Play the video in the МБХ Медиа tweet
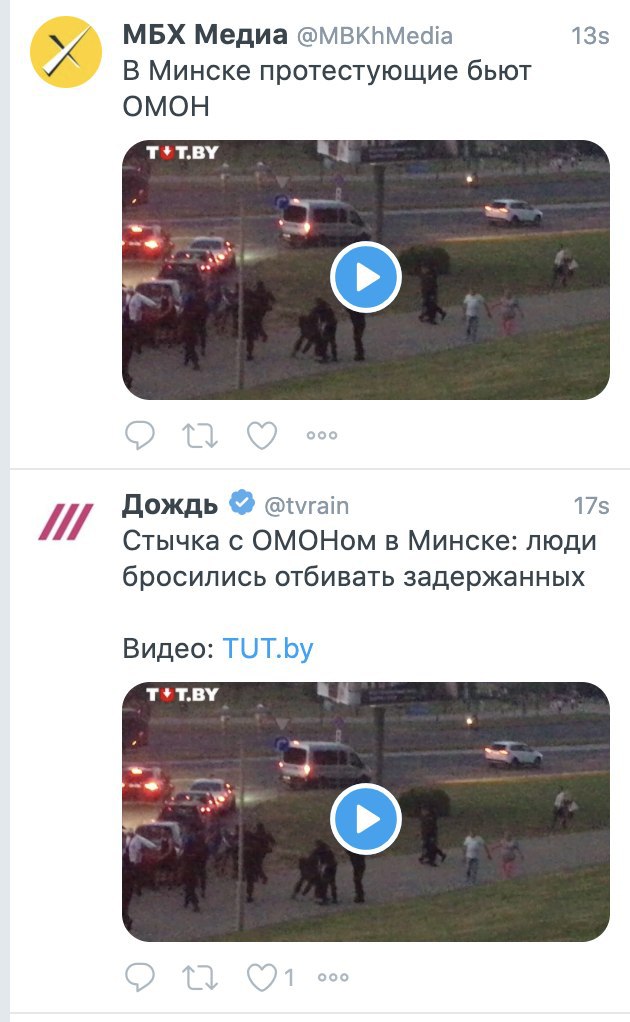This screenshot has width=630, height=1022. 365,277
